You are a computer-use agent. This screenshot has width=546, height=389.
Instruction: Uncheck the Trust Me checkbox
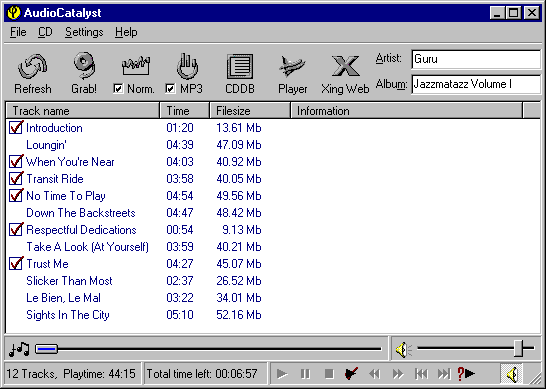tap(16, 264)
